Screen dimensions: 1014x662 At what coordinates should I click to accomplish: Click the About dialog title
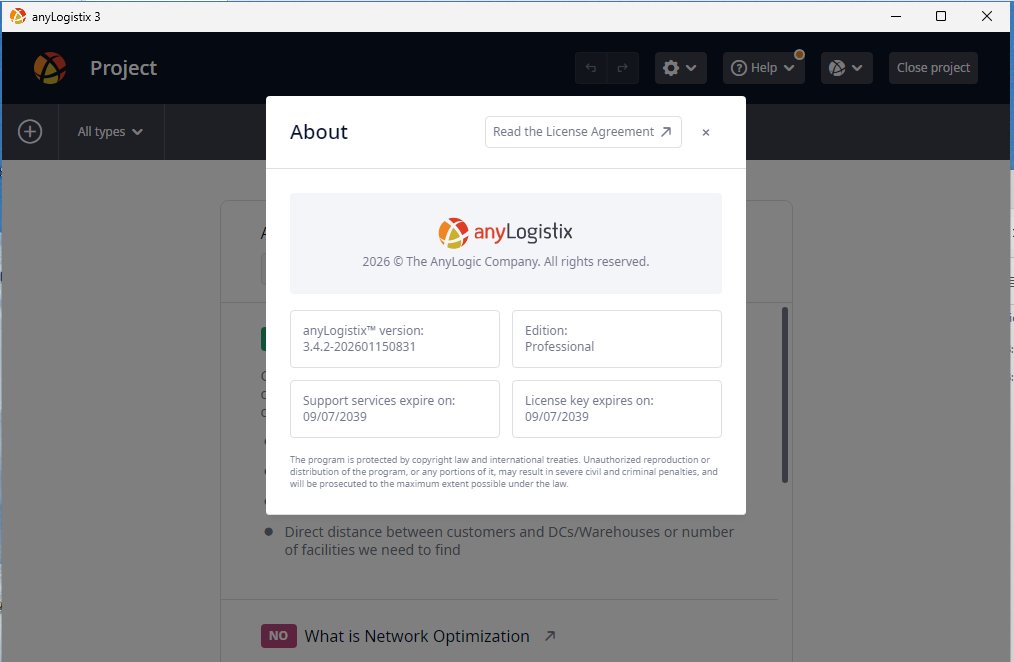click(319, 132)
